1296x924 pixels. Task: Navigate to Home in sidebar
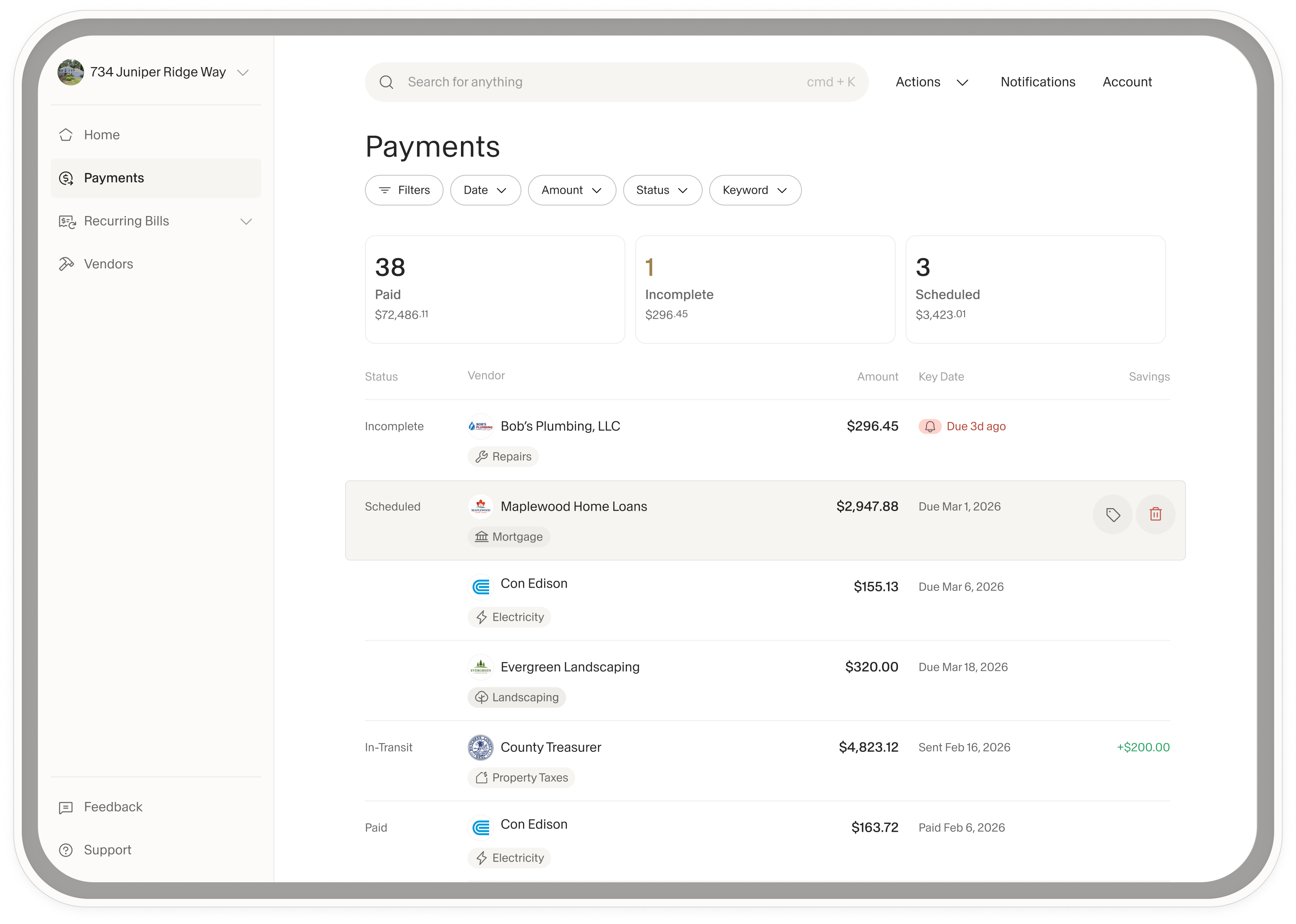[x=102, y=135]
